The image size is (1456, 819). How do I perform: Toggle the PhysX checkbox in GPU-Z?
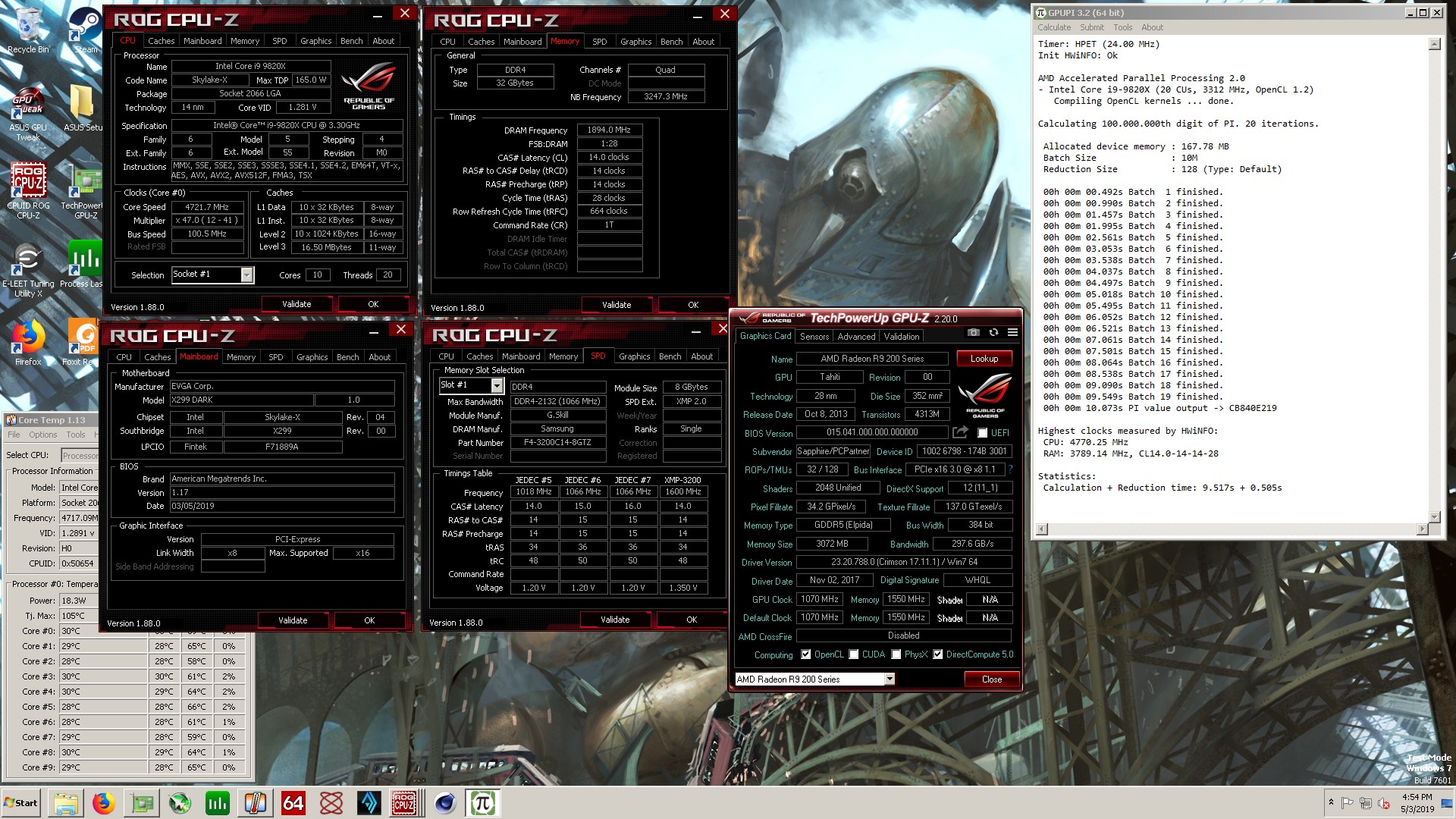896,654
